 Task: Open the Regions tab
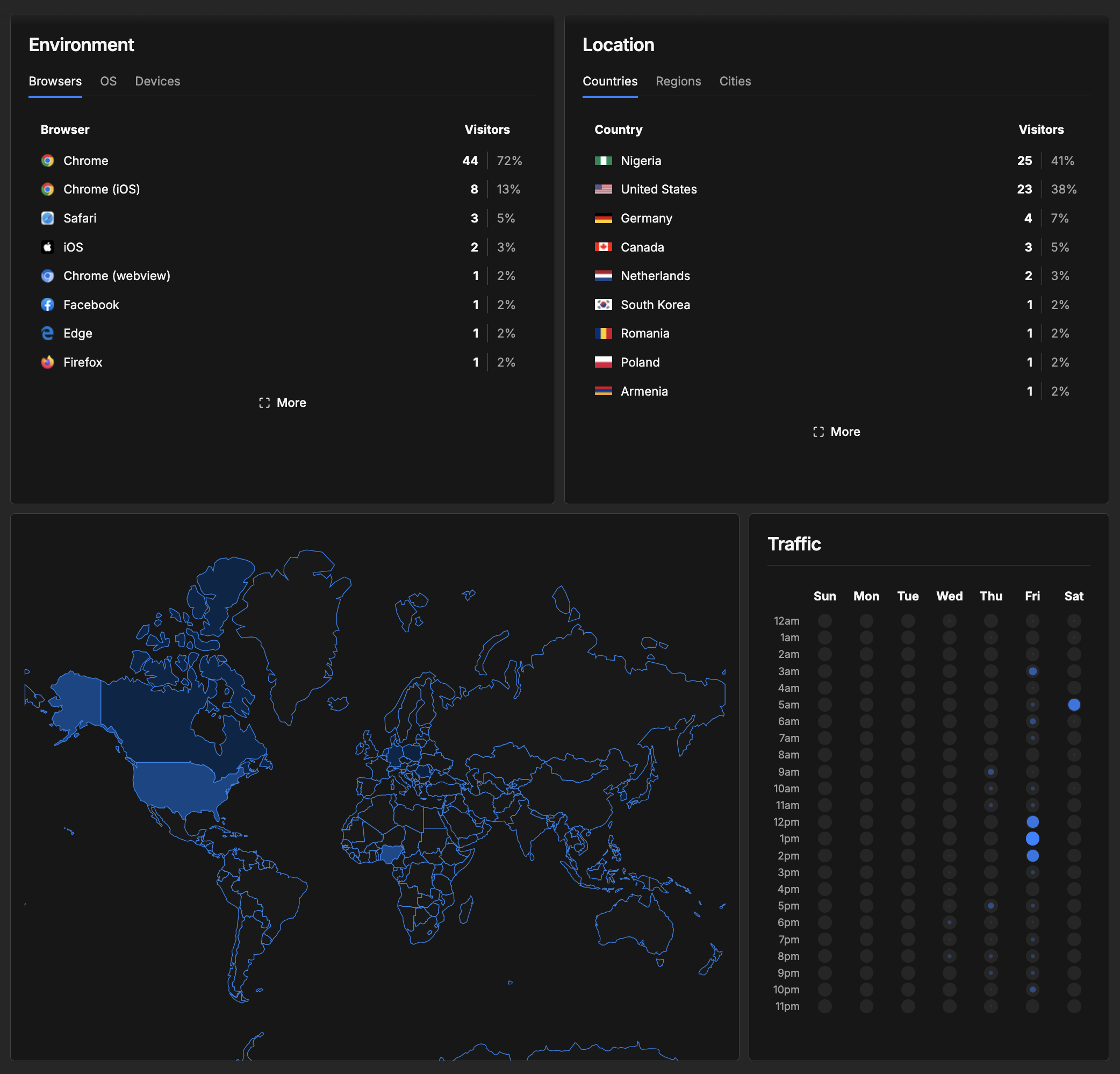678,81
